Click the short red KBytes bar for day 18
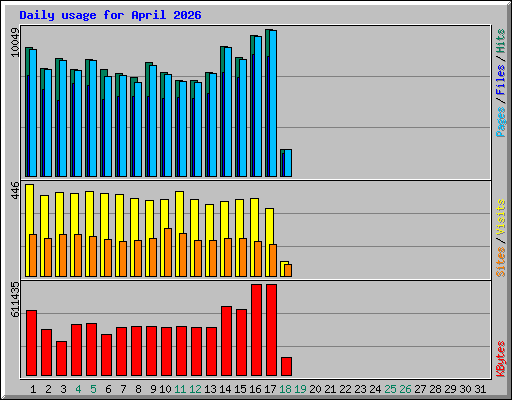Image resolution: width=512 pixels, height=400 pixels. click(286, 366)
